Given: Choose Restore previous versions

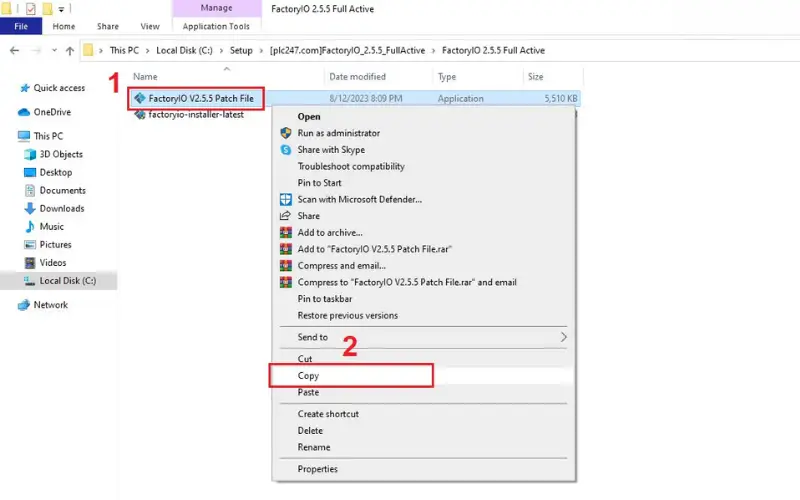Looking at the screenshot, I should coord(347,315).
